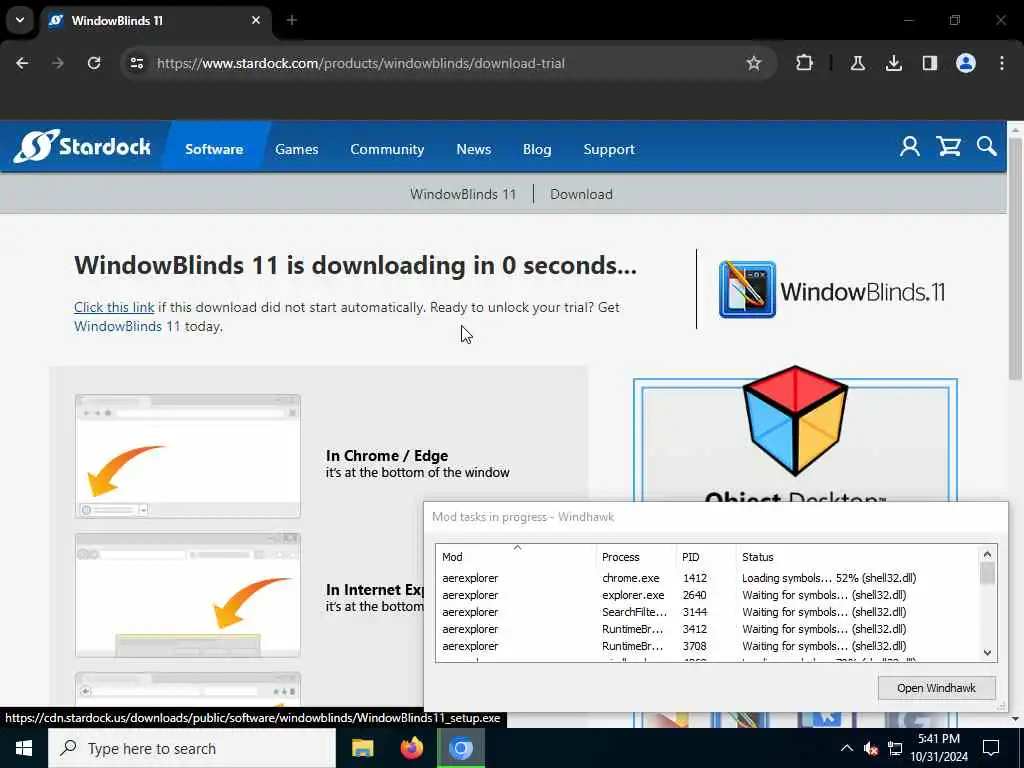Image resolution: width=1024 pixels, height=768 pixels.
Task: Click the muted volume tray icon
Action: 871,748
